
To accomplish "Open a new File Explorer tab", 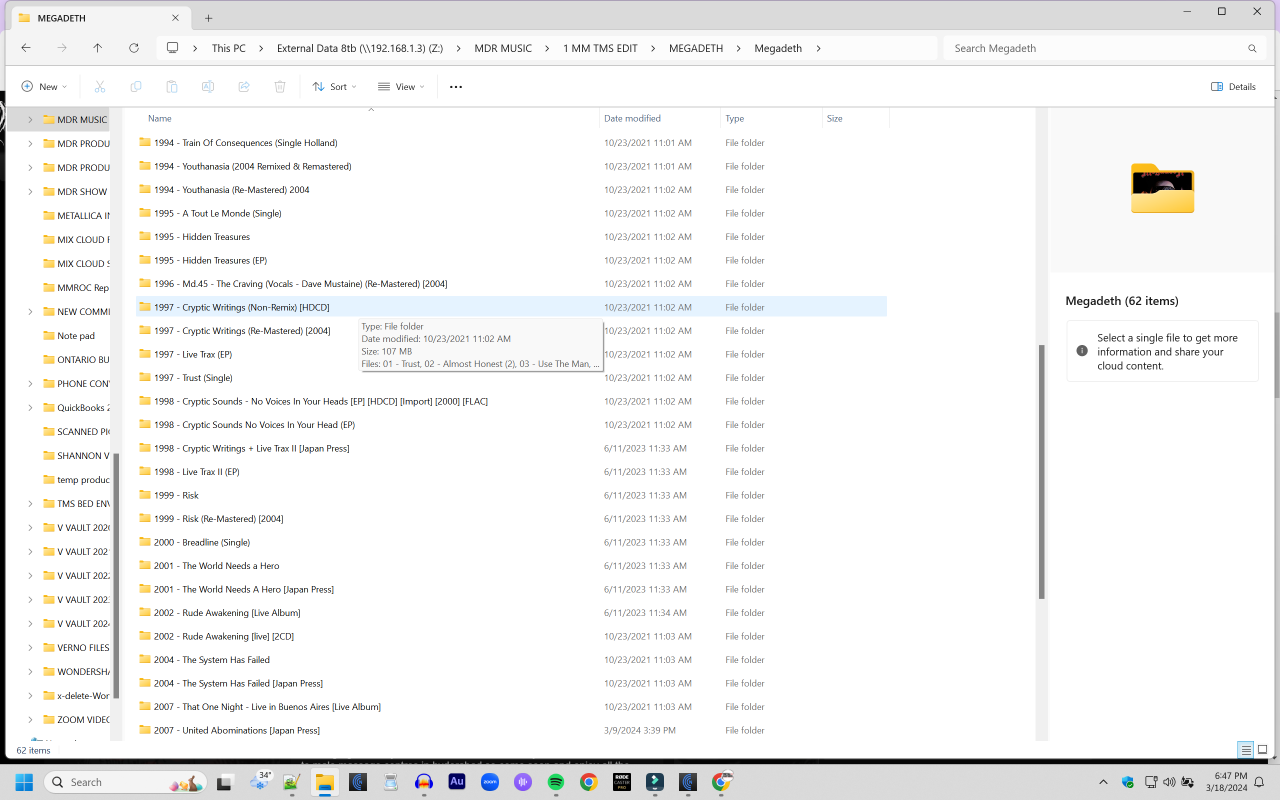I will (x=209, y=18).
